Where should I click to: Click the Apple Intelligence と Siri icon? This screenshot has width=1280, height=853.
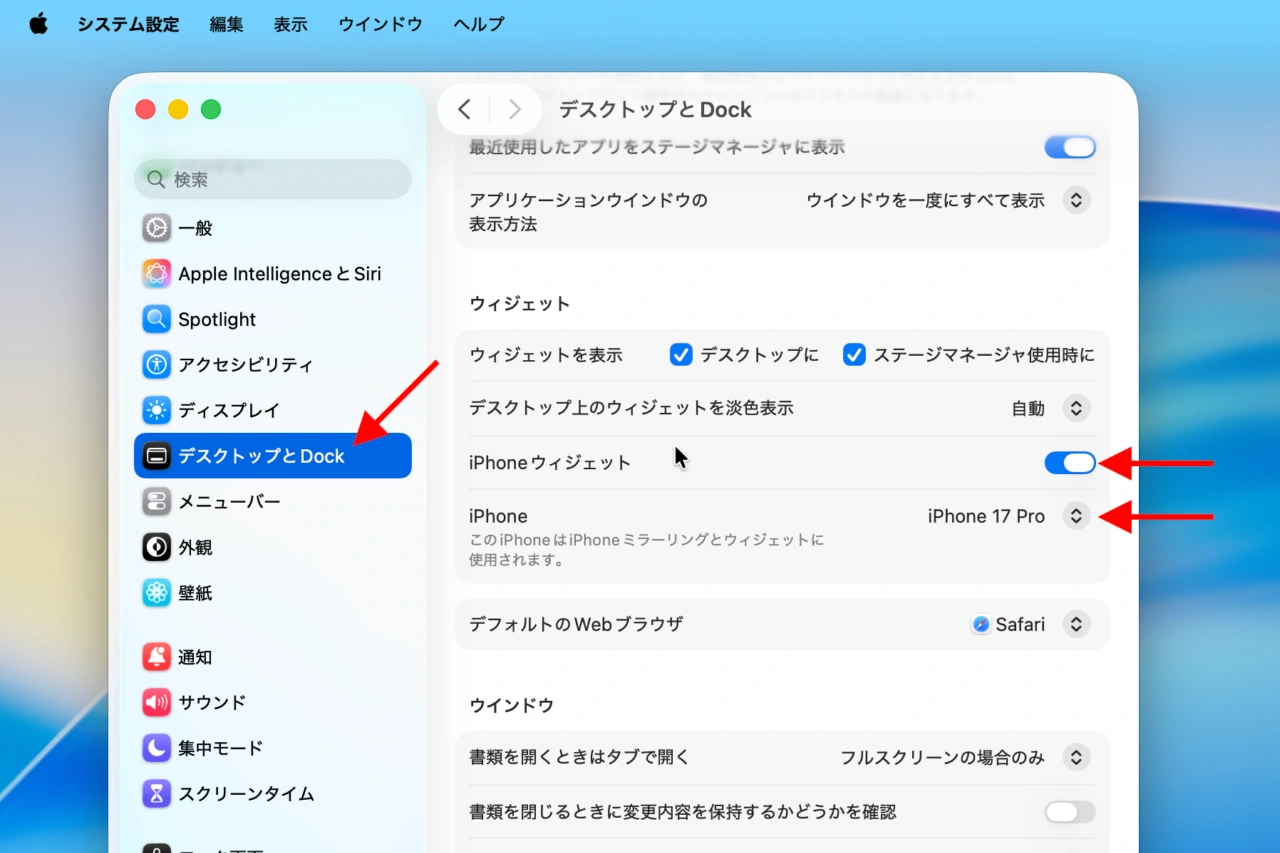[156, 273]
